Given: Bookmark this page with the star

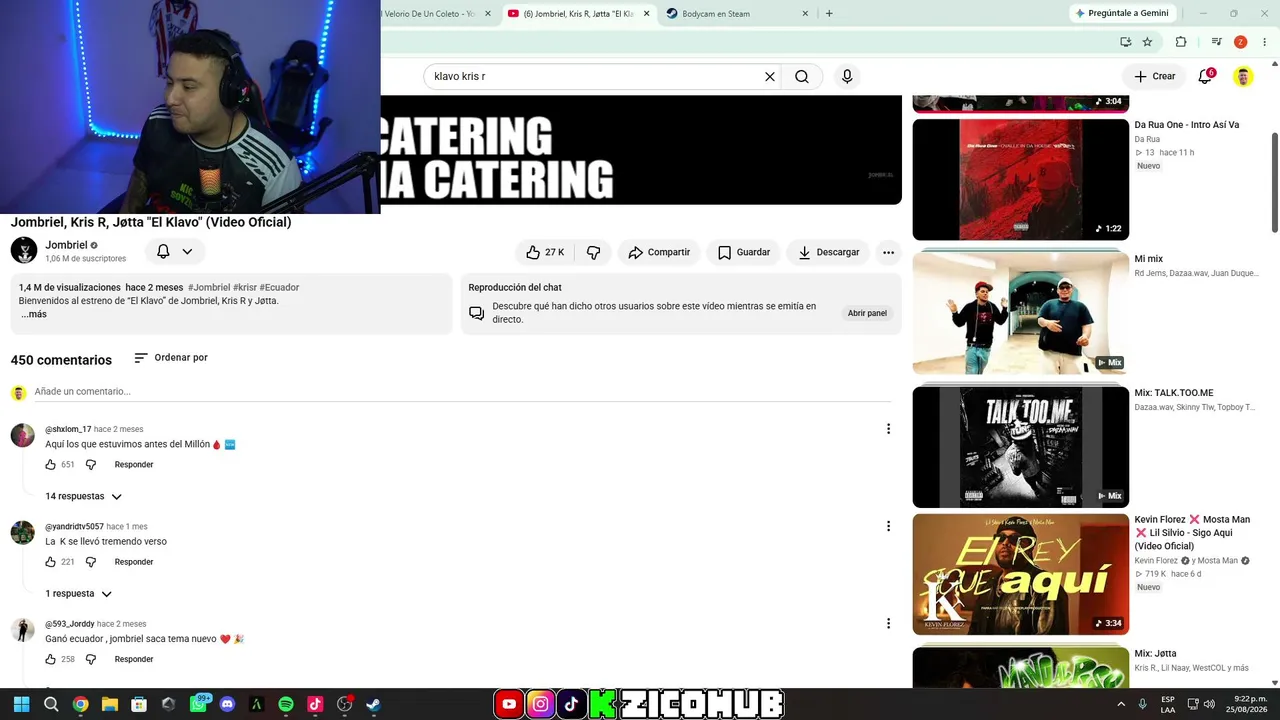Looking at the screenshot, I should coord(1147,42).
